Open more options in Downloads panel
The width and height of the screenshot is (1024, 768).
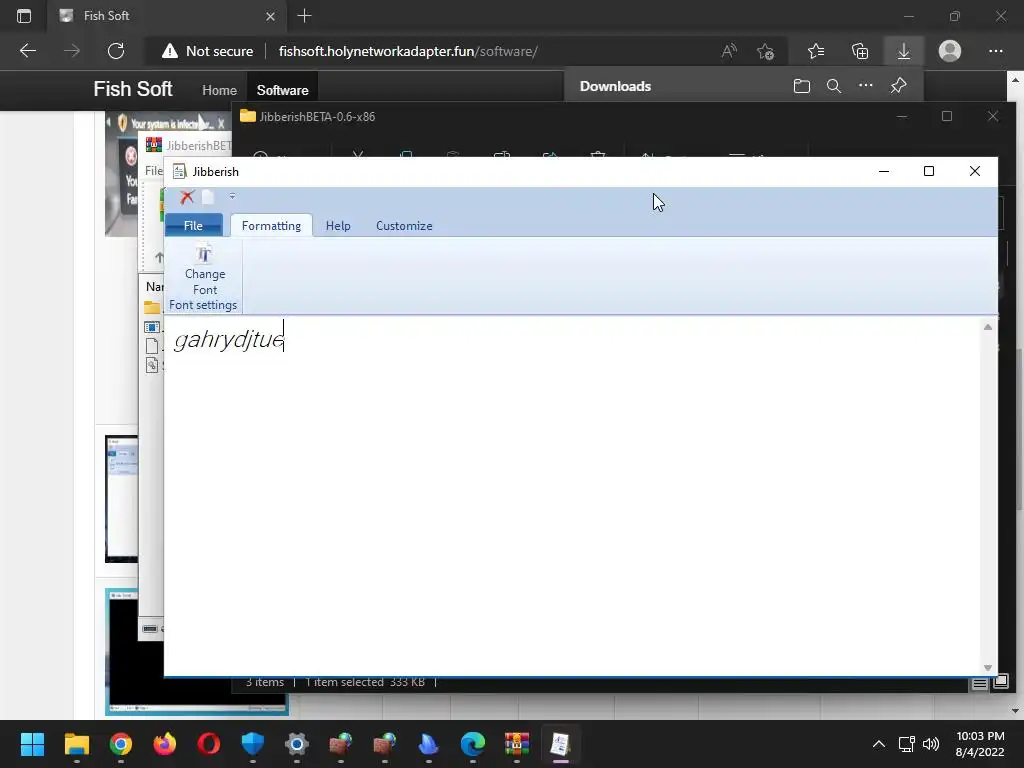865,86
